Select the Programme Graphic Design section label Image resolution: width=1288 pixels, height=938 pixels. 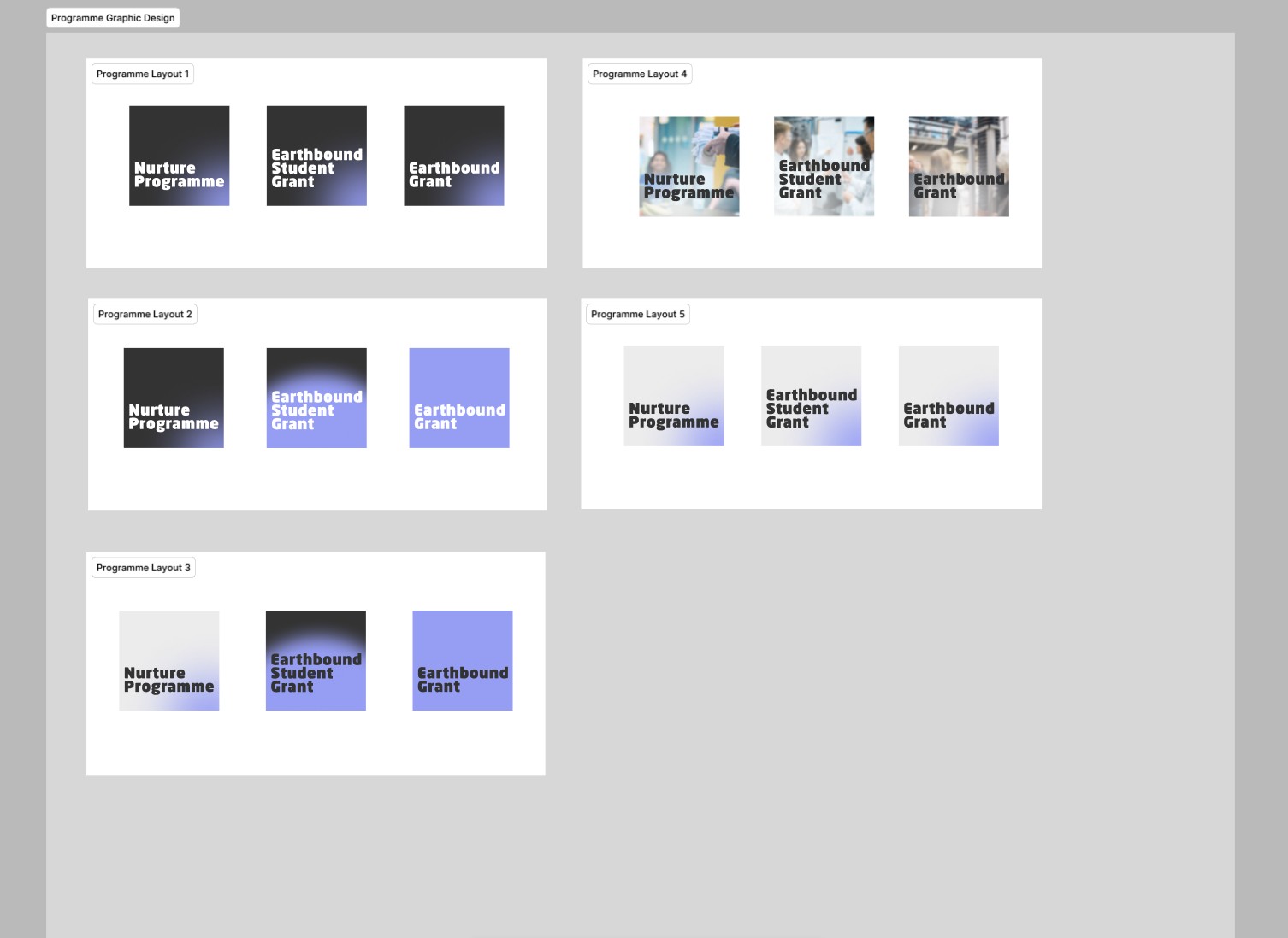113,18
